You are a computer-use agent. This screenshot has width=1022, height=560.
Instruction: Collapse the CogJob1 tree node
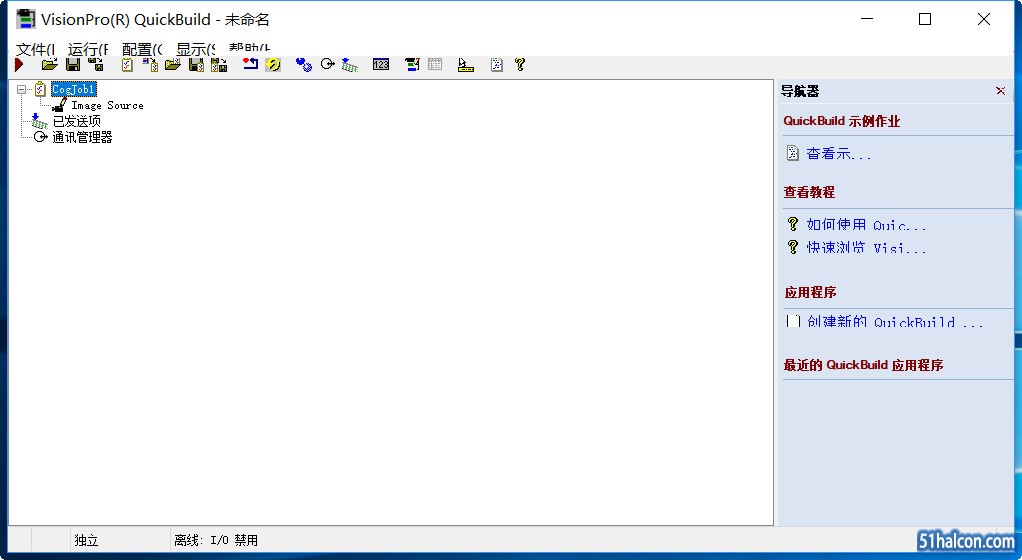click(x=22, y=89)
